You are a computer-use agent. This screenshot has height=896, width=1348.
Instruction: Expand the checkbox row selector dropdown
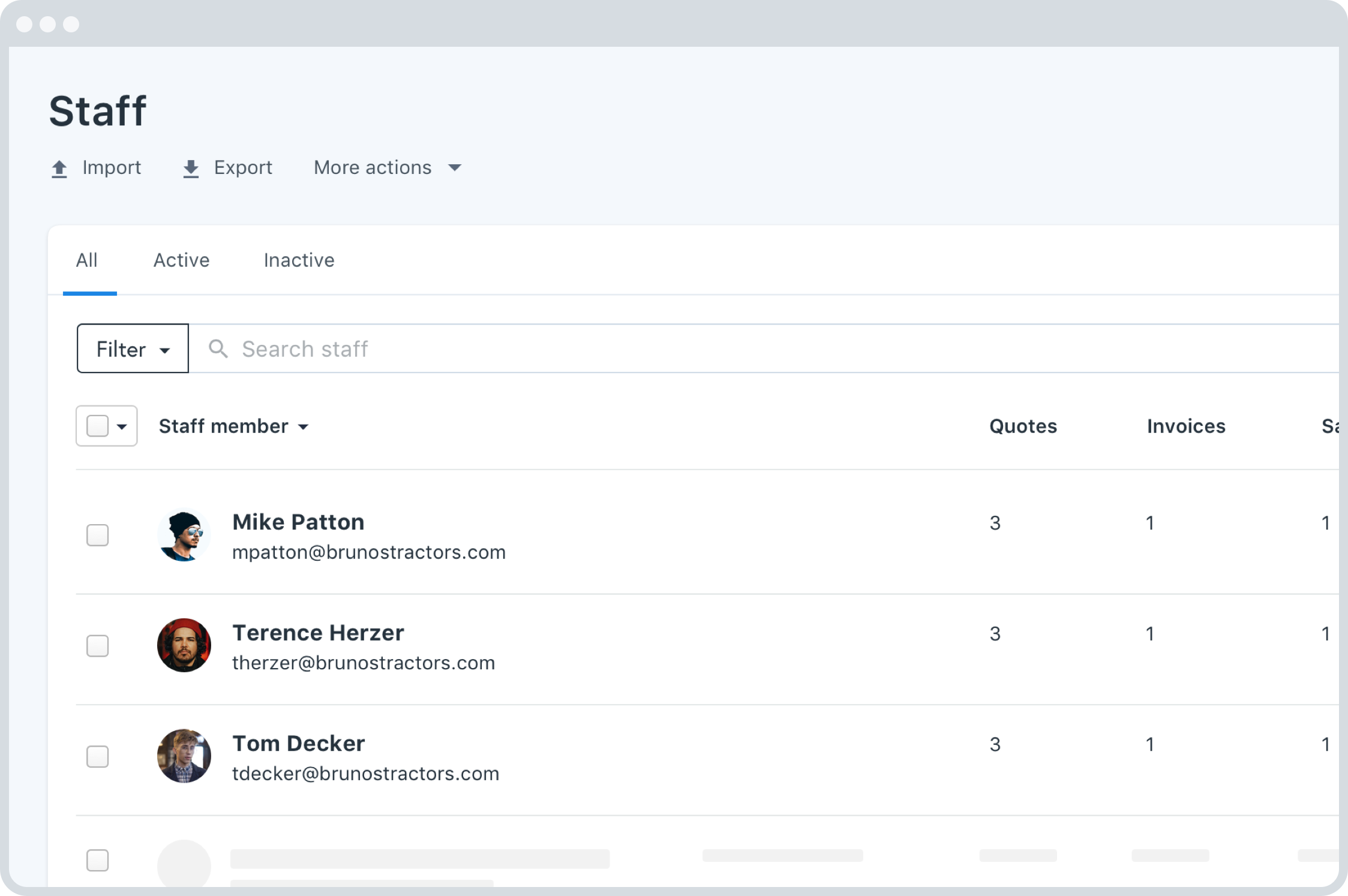121,425
